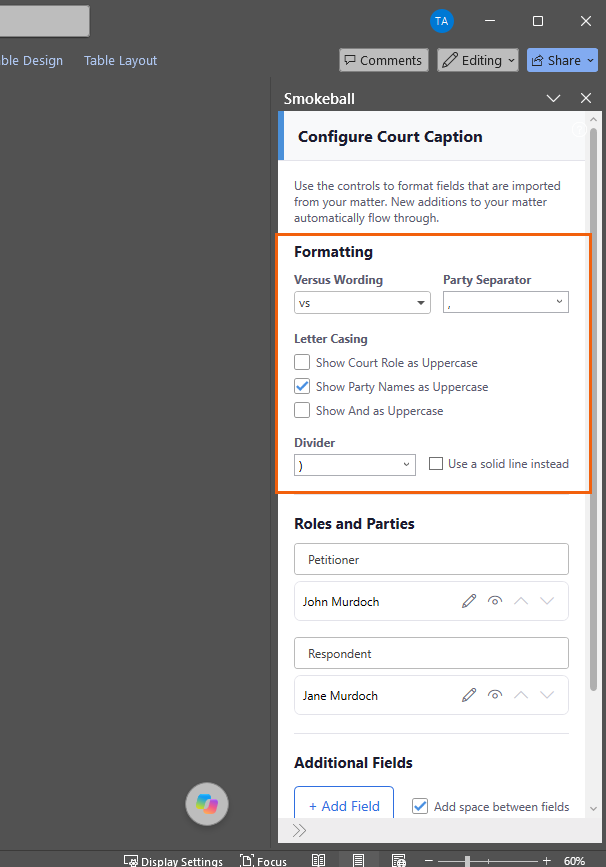Open the Editing mode menu
This screenshot has width=606, height=867.
point(478,60)
